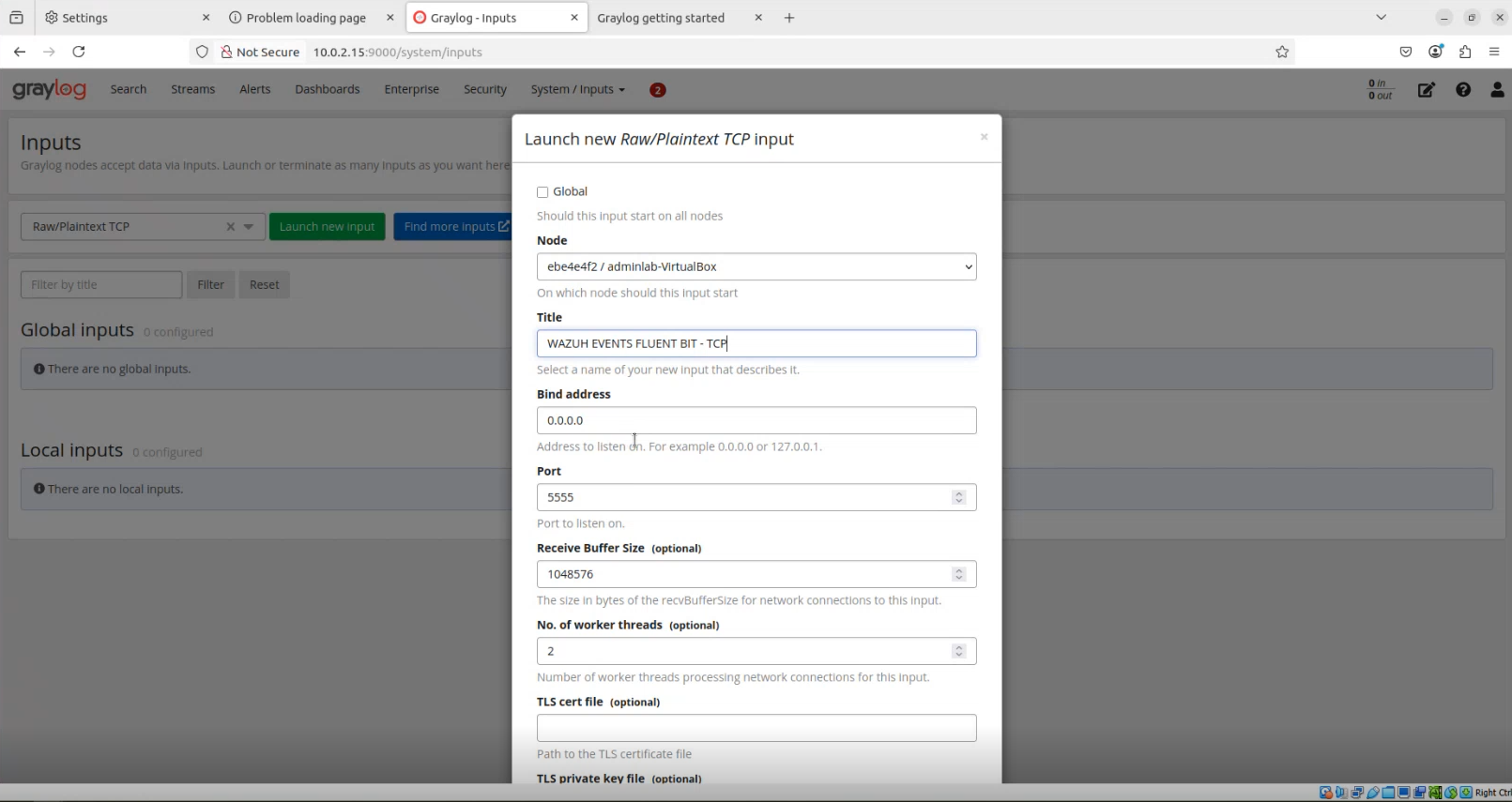Image resolution: width=1512 pixels, height=802 pixels.
Task: Click the shield tracking protection icon
Action: [x=202, y=52]
